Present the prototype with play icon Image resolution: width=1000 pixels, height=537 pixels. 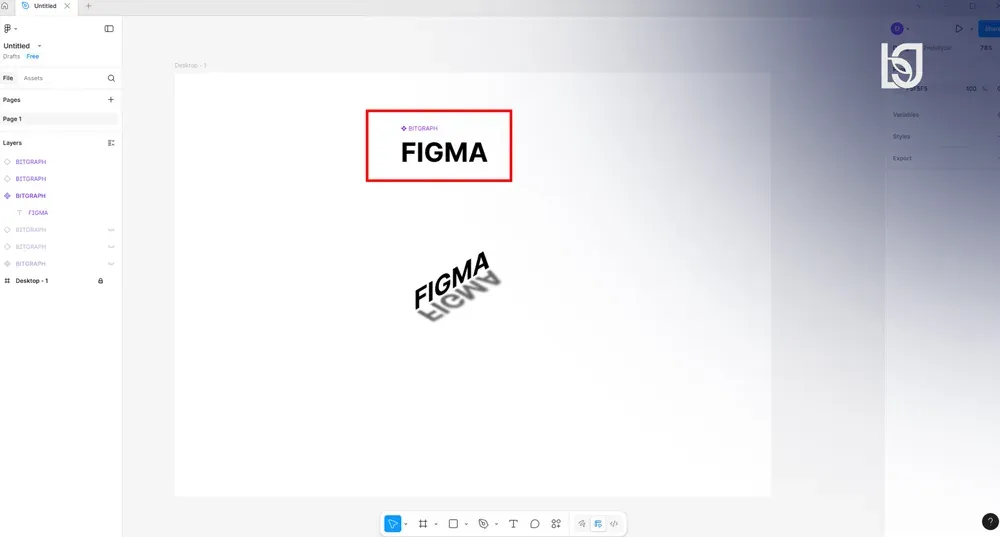959,29
